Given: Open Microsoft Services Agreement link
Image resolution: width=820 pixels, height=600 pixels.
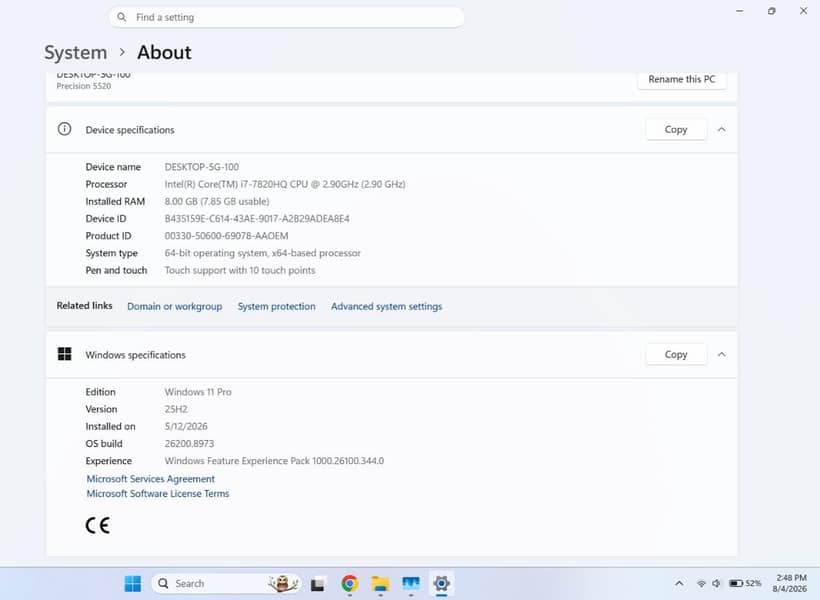Looking at the screenshot, I should 151,479.
